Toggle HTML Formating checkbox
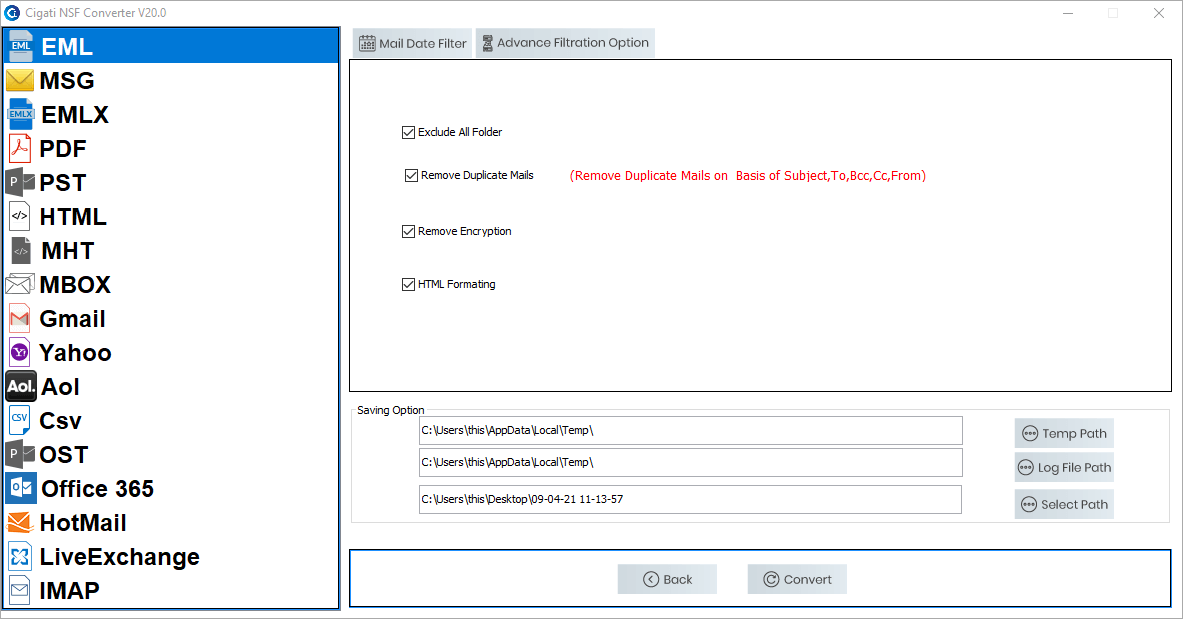 coord(408,284)
